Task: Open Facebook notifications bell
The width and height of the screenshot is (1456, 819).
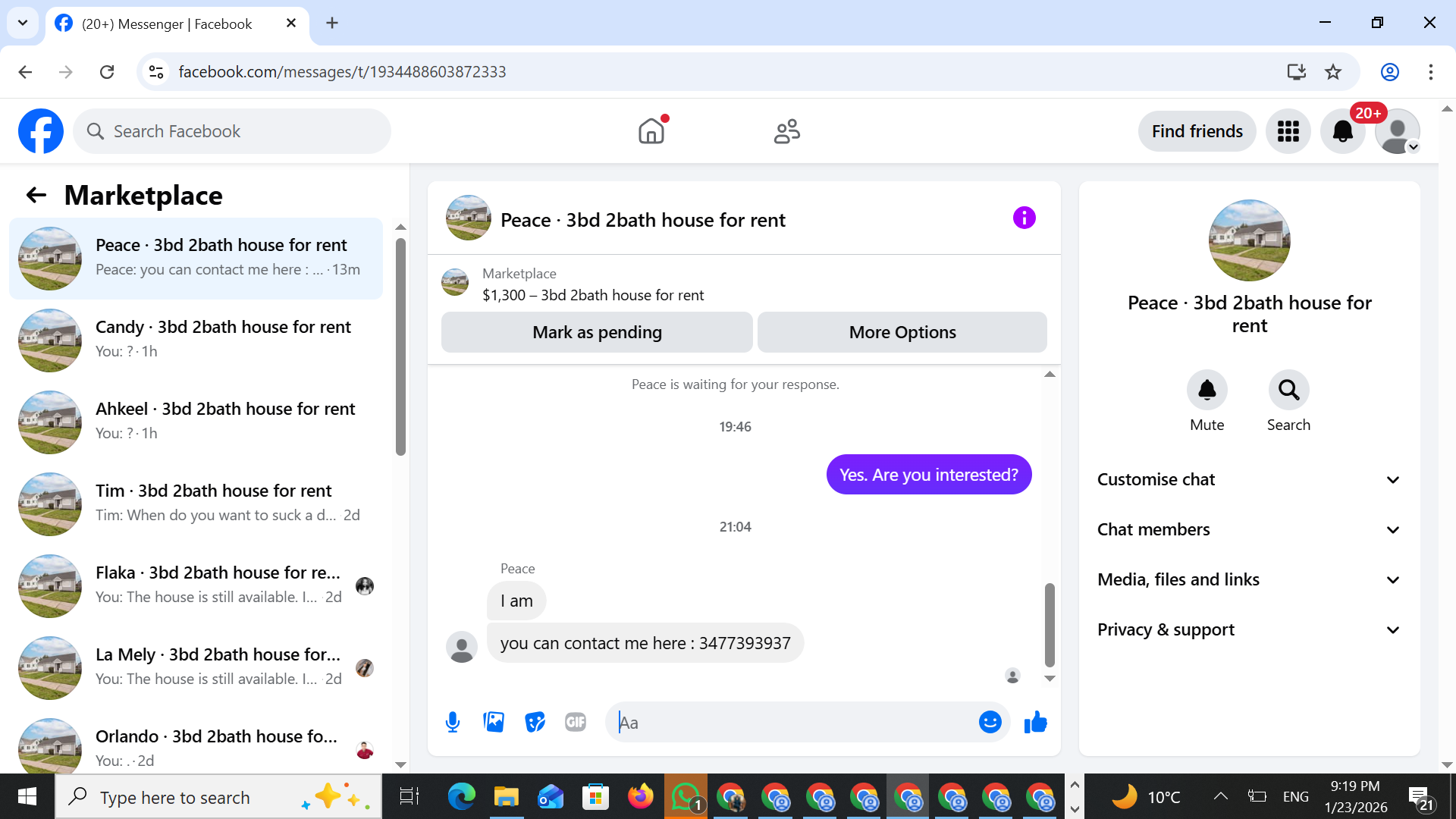Action: point(1342,131)
